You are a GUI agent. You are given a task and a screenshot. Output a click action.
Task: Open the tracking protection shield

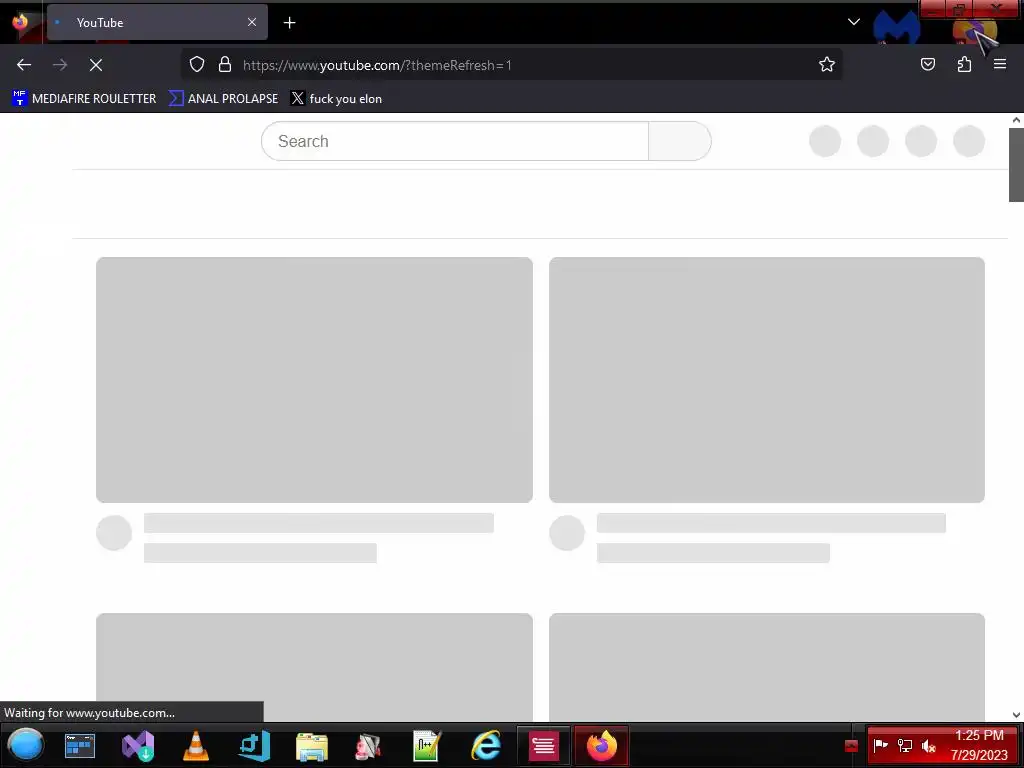[197, 64]
